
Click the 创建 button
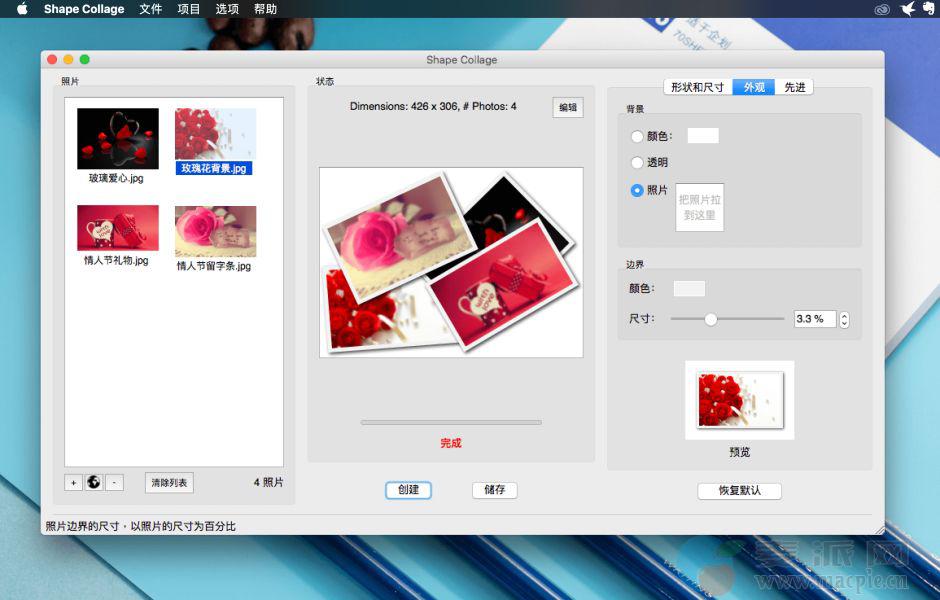(408, 490)
